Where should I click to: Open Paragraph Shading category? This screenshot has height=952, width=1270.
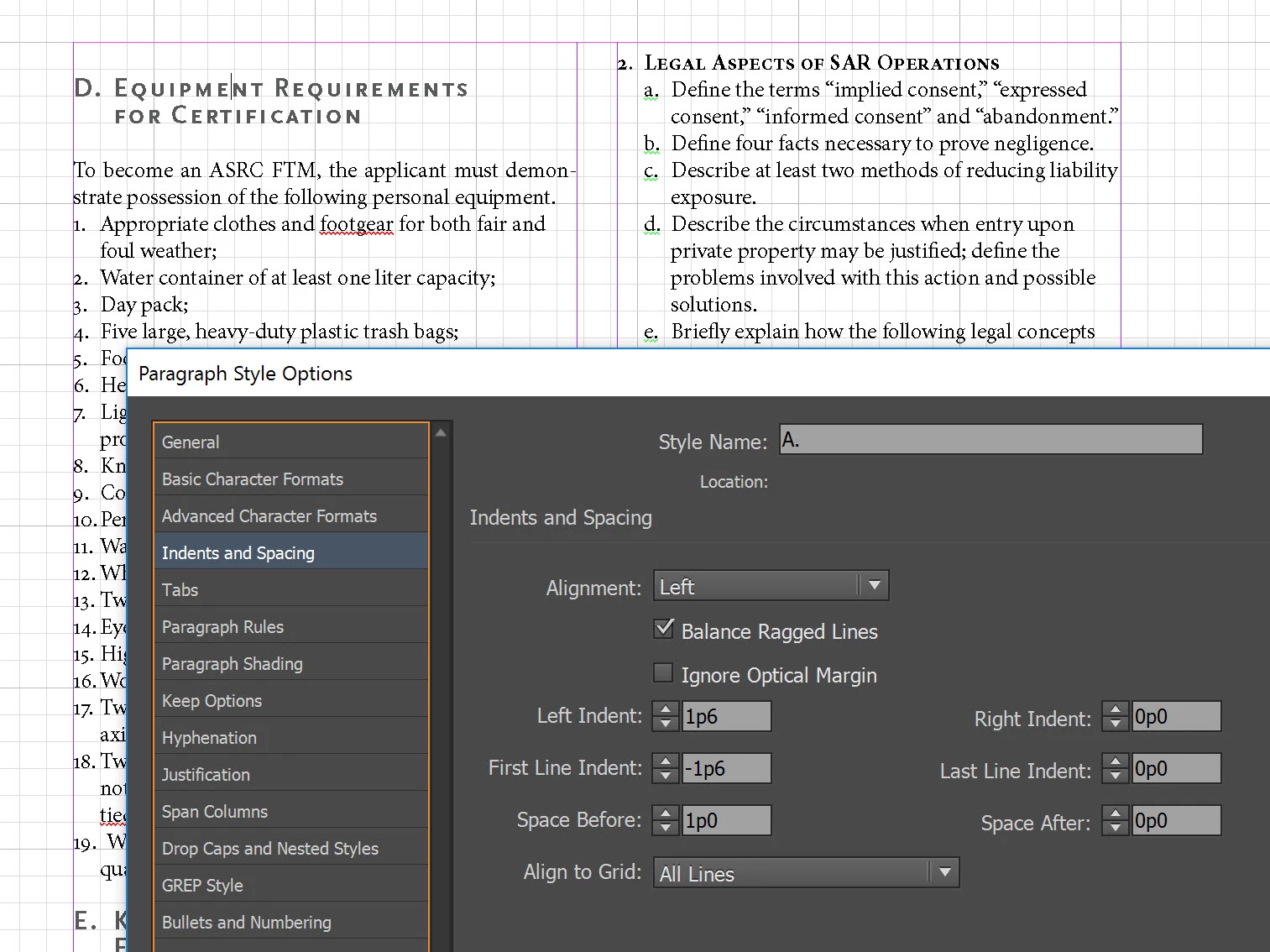[x=291, y=663]
